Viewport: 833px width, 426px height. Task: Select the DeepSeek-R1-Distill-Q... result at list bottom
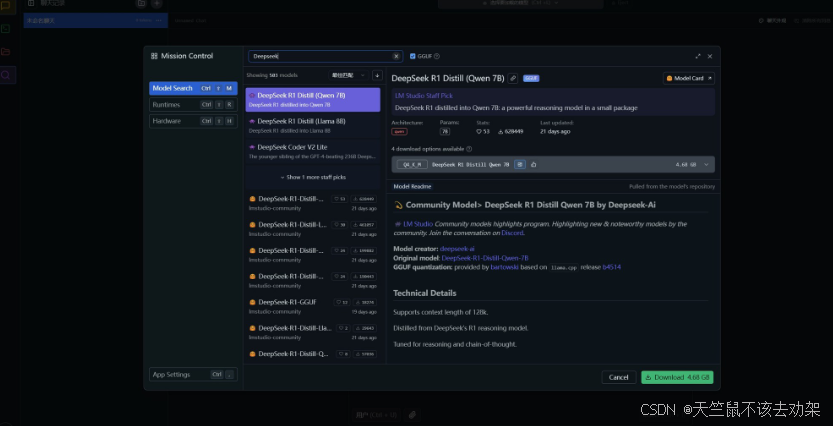click(313, 354)
